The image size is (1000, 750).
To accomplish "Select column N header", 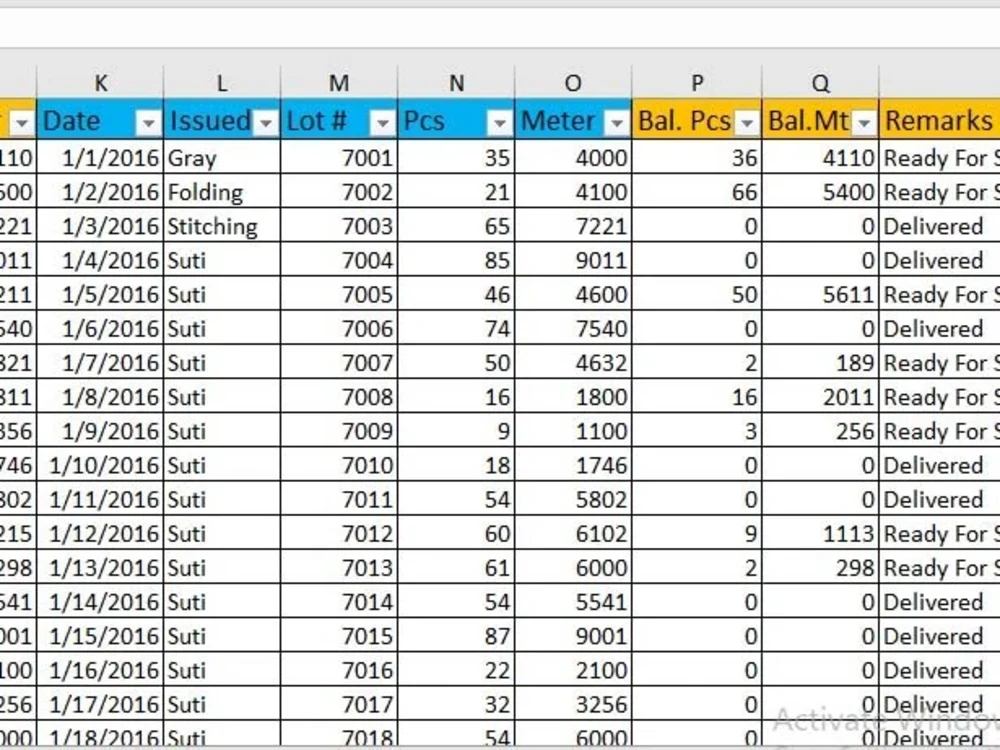I will pos(456,82).
